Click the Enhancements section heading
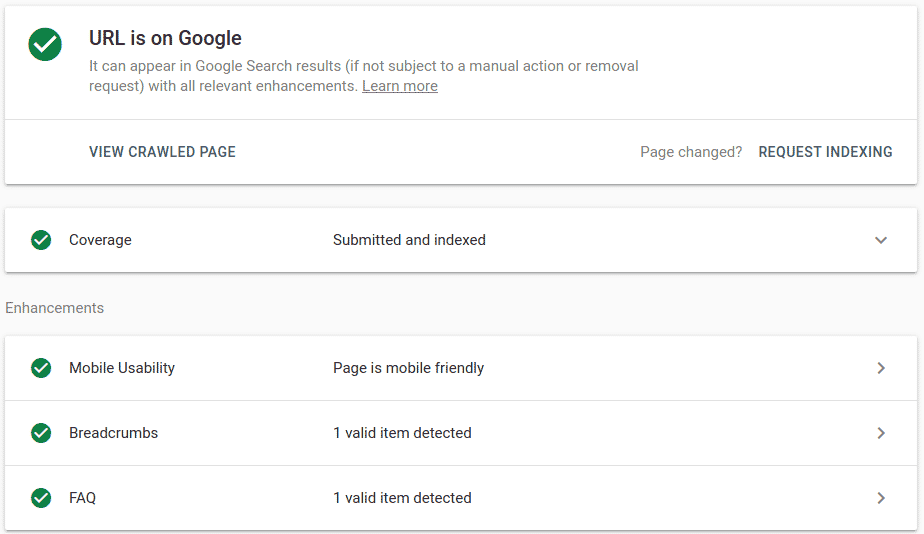Screen dimensions: 924x534 (x=55, y=308)
